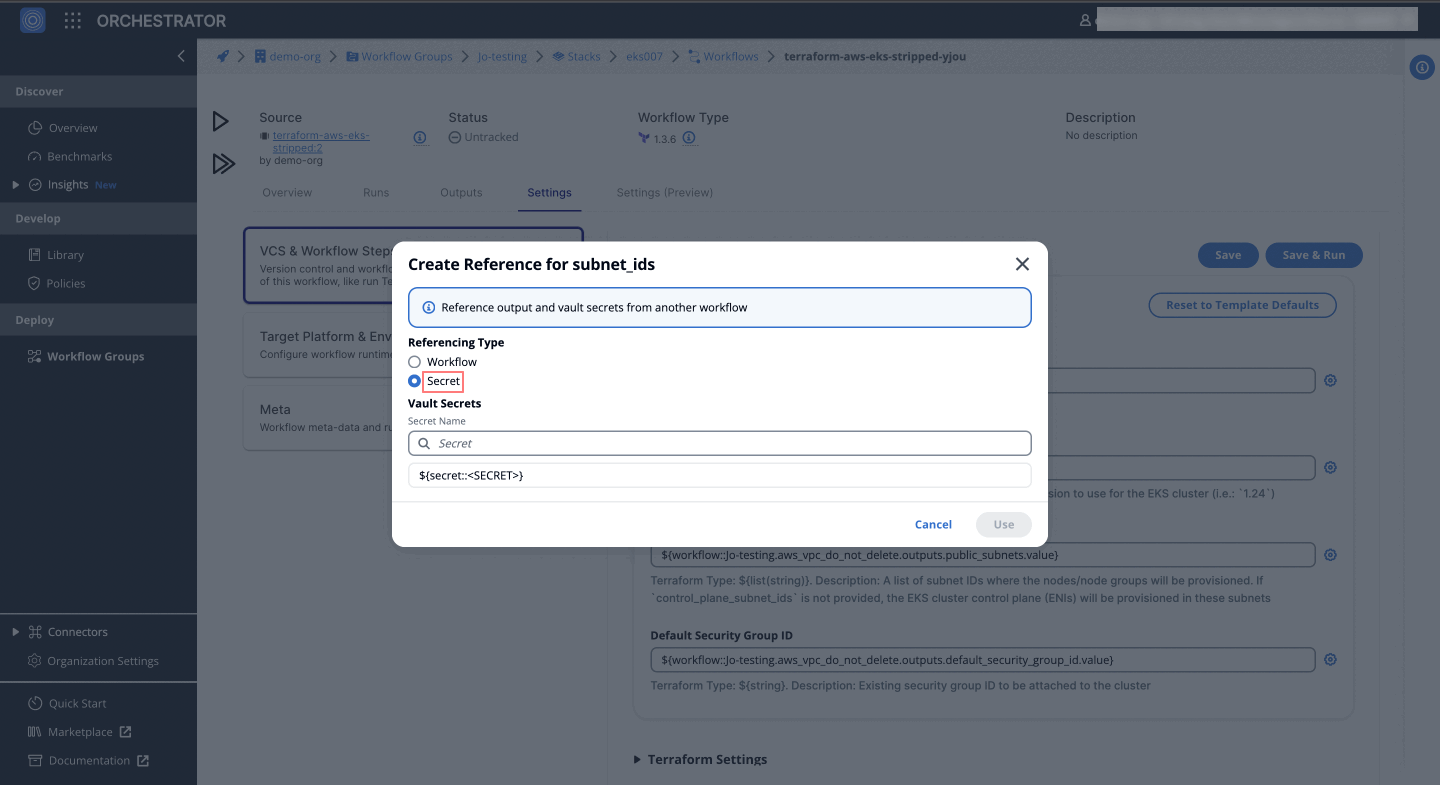Select the Workflow referencing type radio button
The image size is (1440, 785).
coord(415,362)
